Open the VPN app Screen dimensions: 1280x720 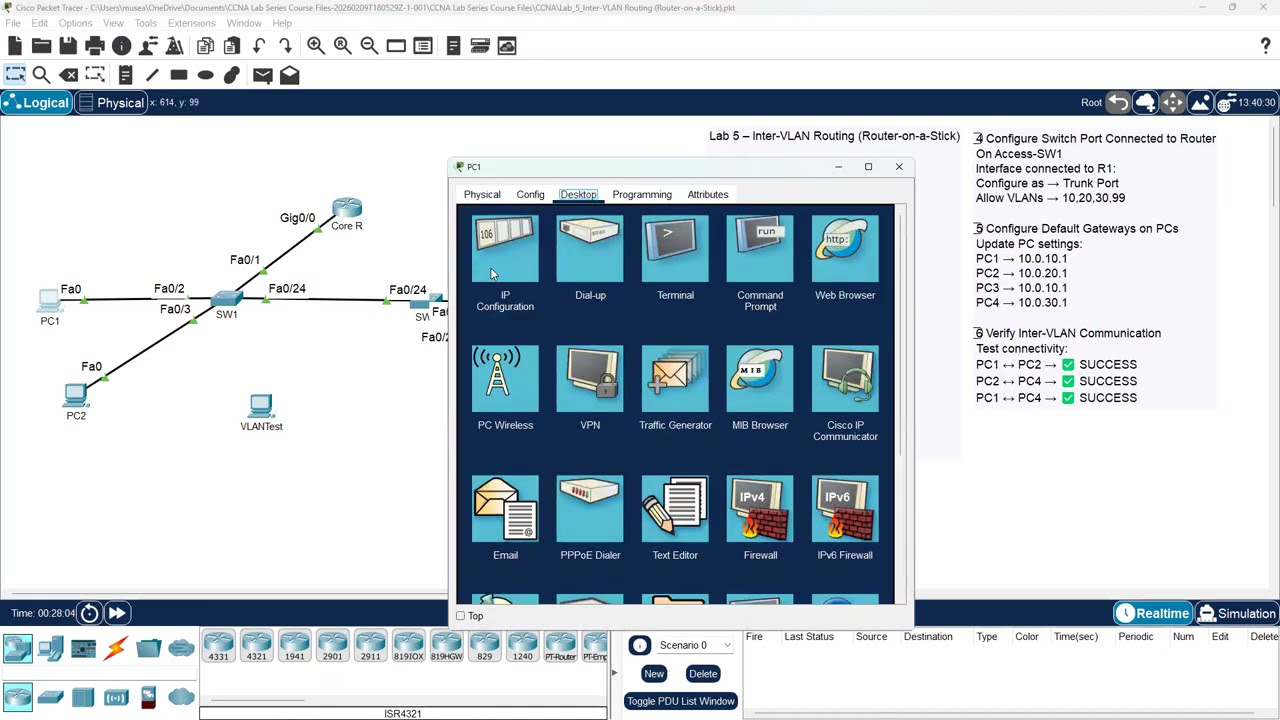coord(590,388)
